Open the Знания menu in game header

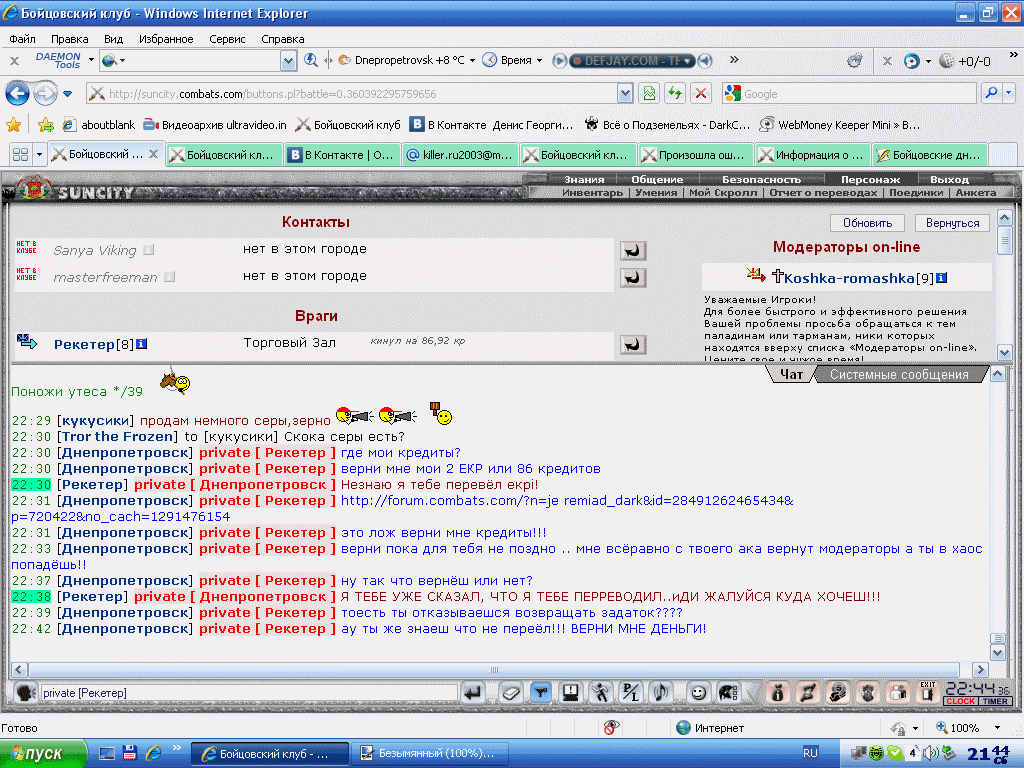coord(584,180)
